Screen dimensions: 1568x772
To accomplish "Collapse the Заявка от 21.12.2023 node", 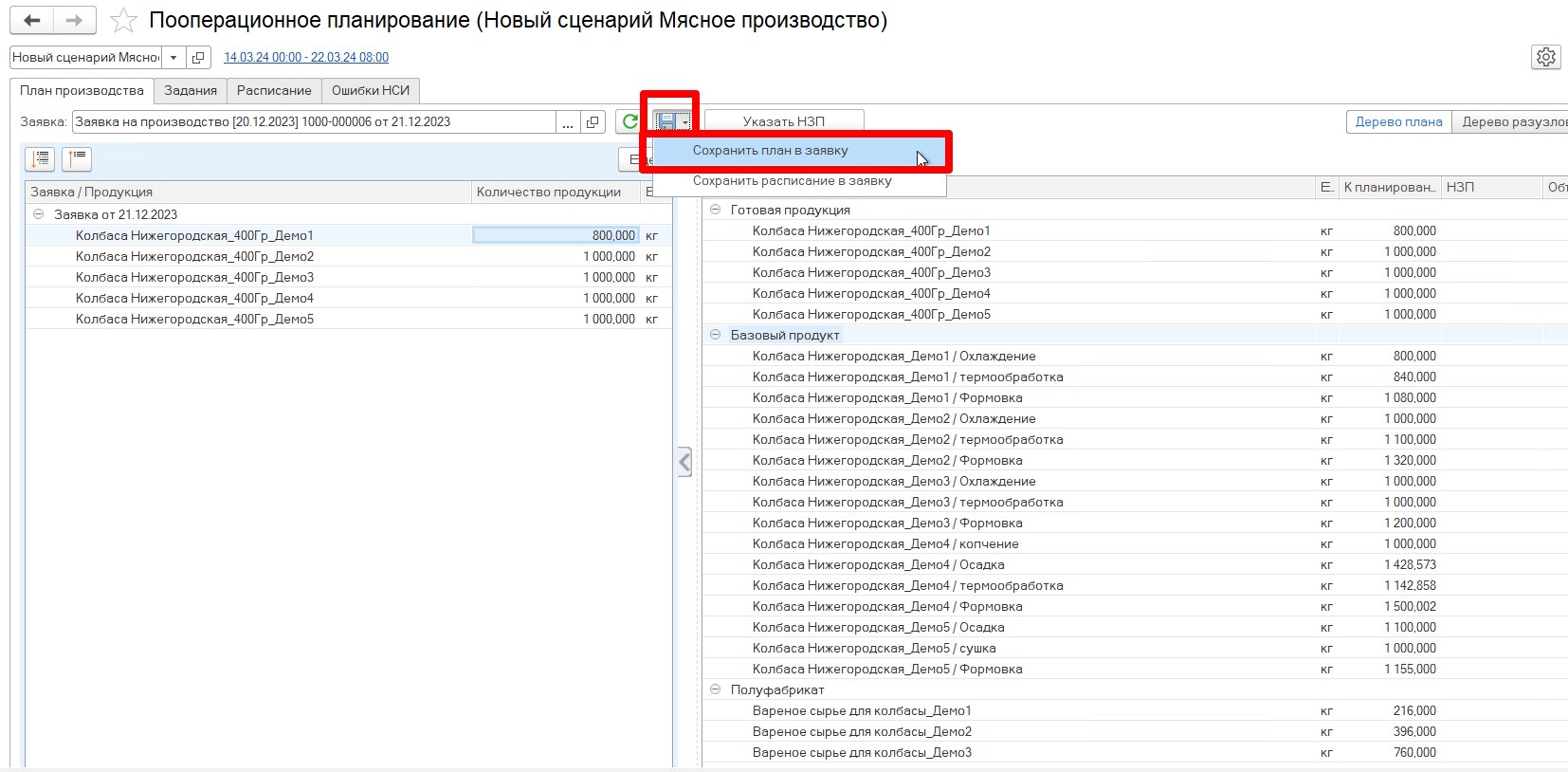I will point(39,214).
